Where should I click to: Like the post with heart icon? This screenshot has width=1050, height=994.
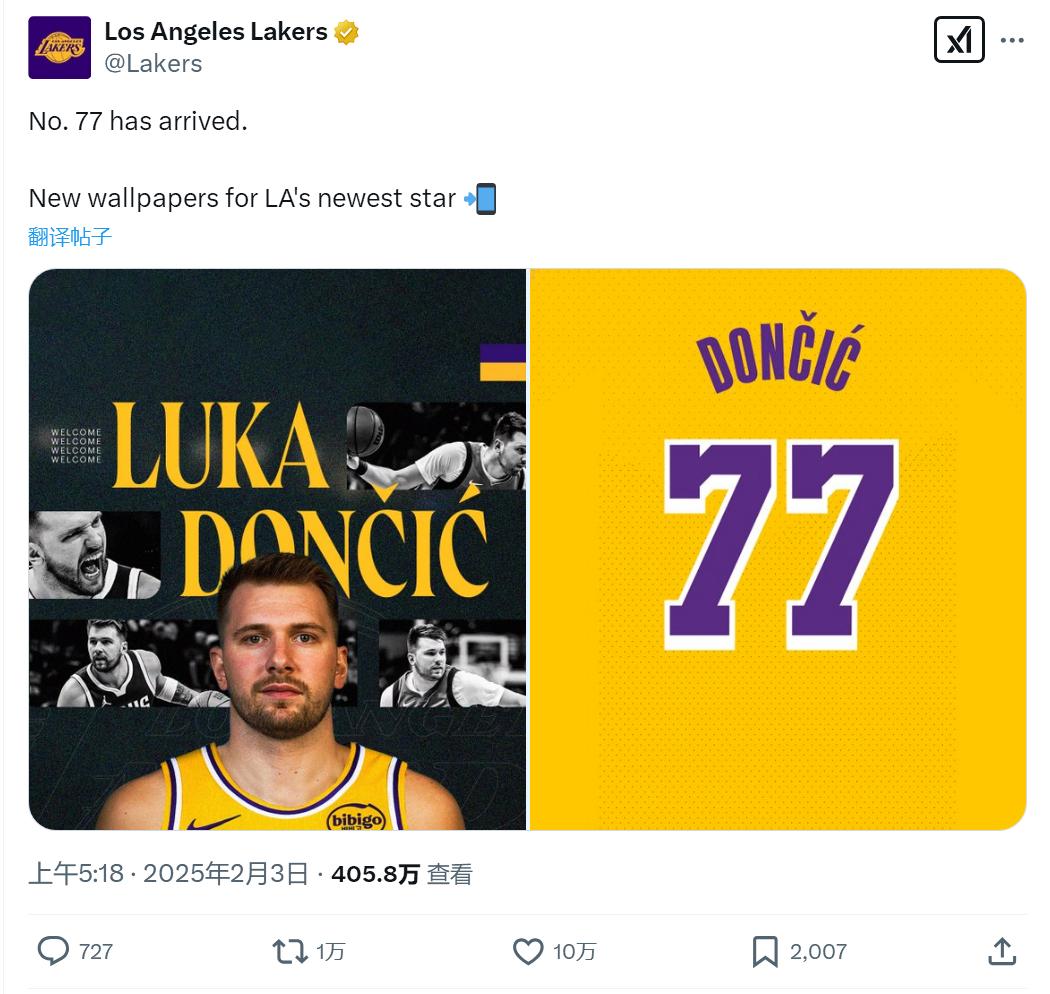pos(528,951)
